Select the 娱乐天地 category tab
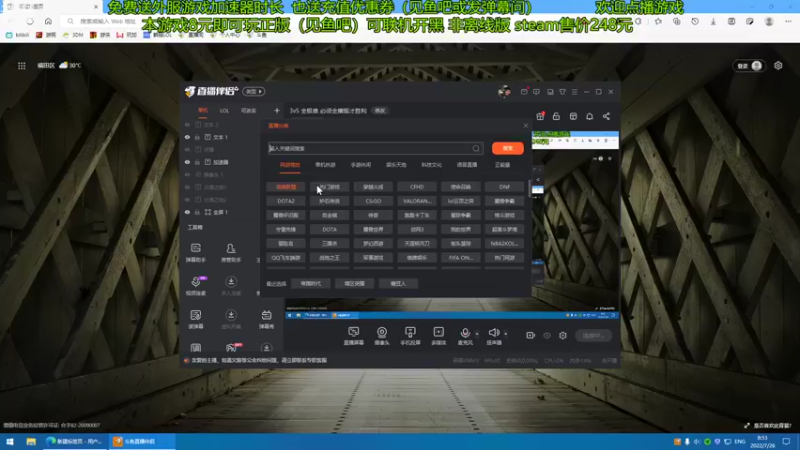800x450 pixels. tap(396, 165)
